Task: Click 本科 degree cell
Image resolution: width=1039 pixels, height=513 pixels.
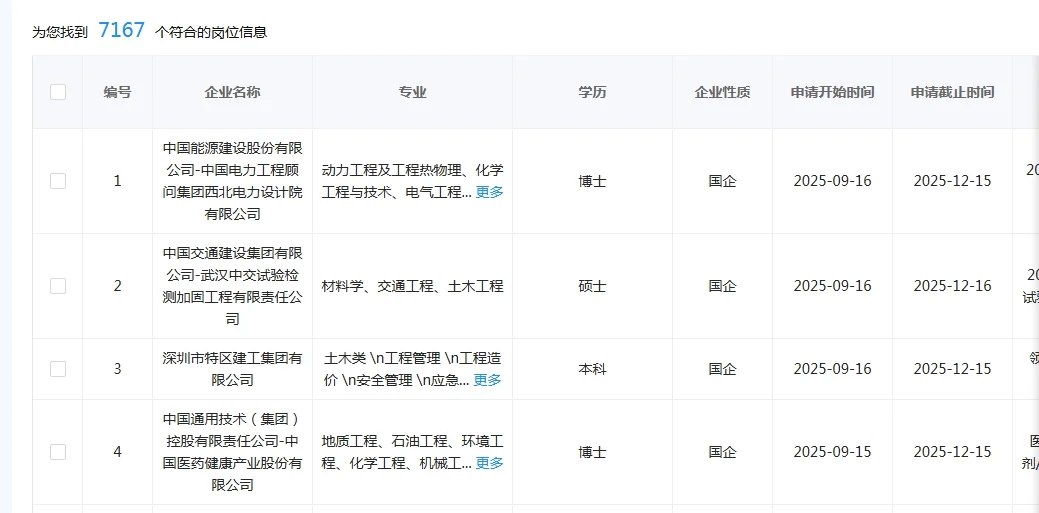Action: (x=592, y=369)
